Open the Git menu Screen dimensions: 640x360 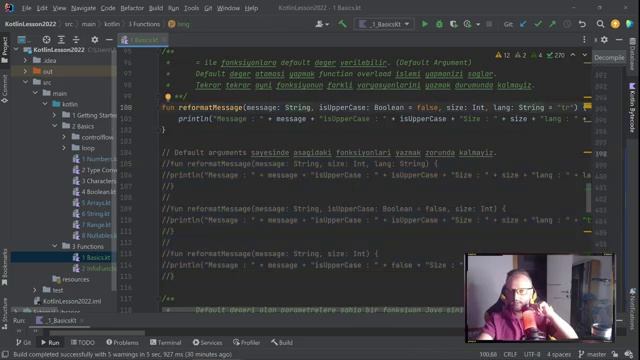coord(208,8)
